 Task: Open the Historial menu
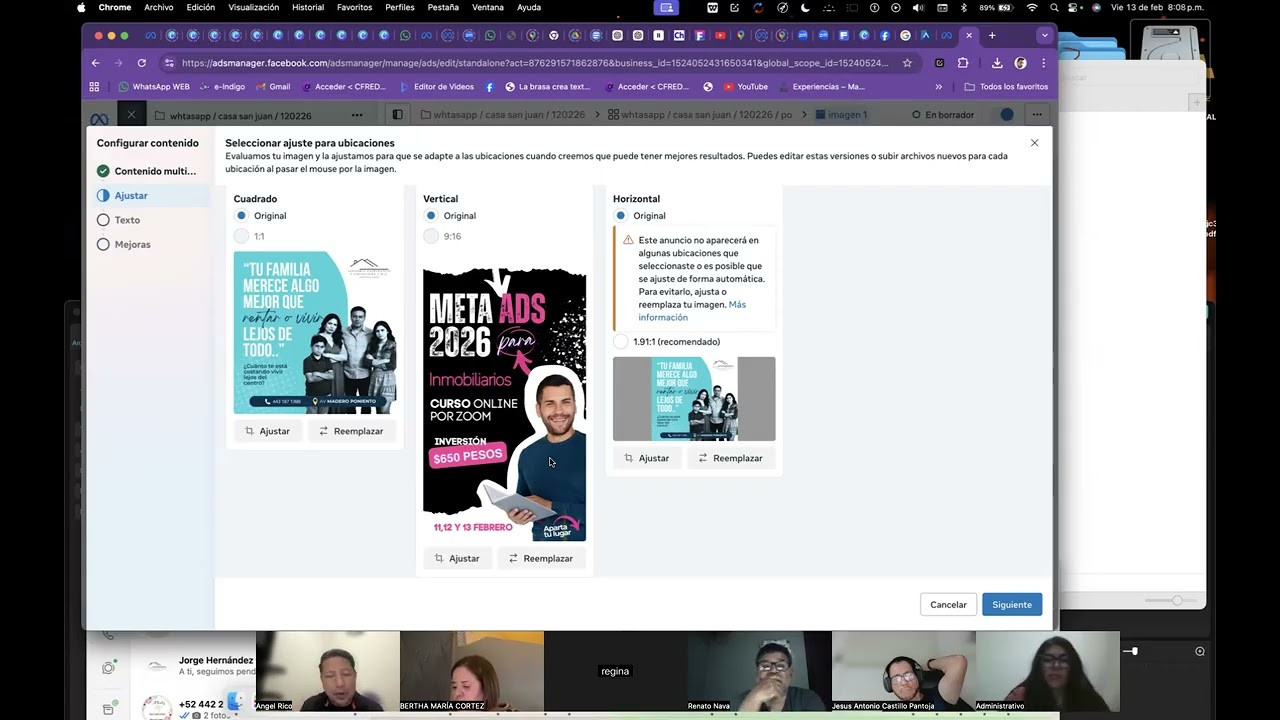click(x=308, y=7)
